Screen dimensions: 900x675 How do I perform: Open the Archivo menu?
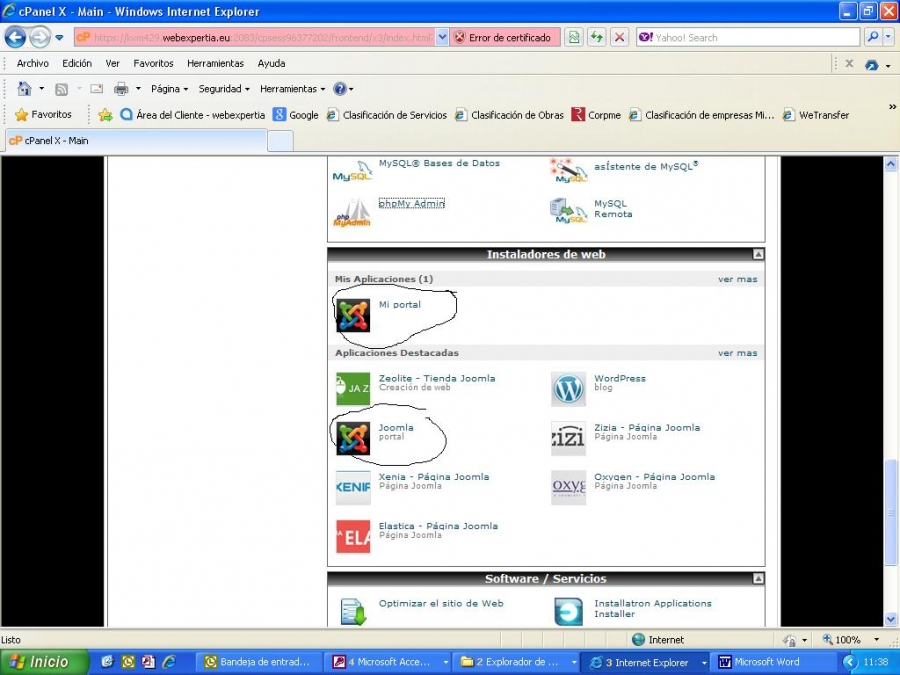coord(33,64)
